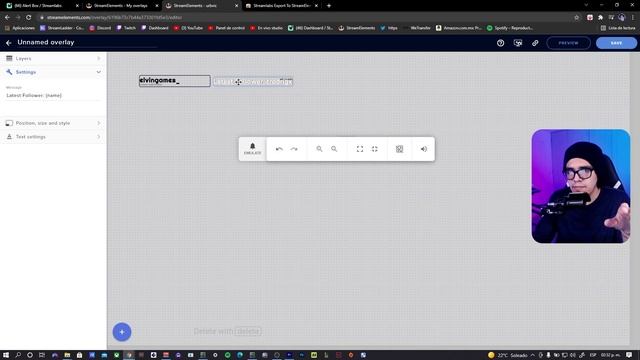This screenshot has height=360, width=640.
Task: Click the center overlay collapse icon
Action: [374, 149]
